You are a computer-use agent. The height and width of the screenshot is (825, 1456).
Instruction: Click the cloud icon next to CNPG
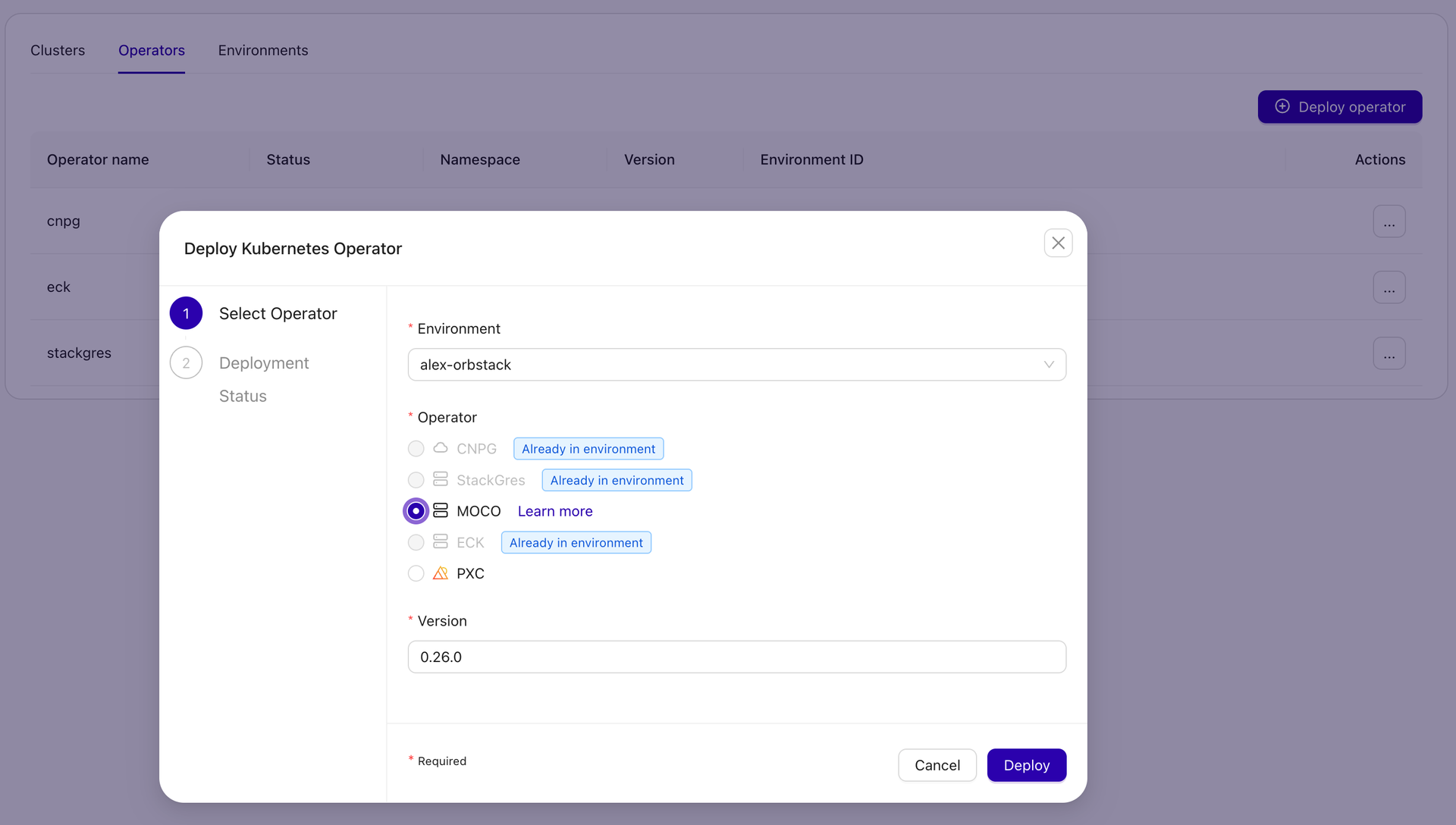(x=441, y=448)
